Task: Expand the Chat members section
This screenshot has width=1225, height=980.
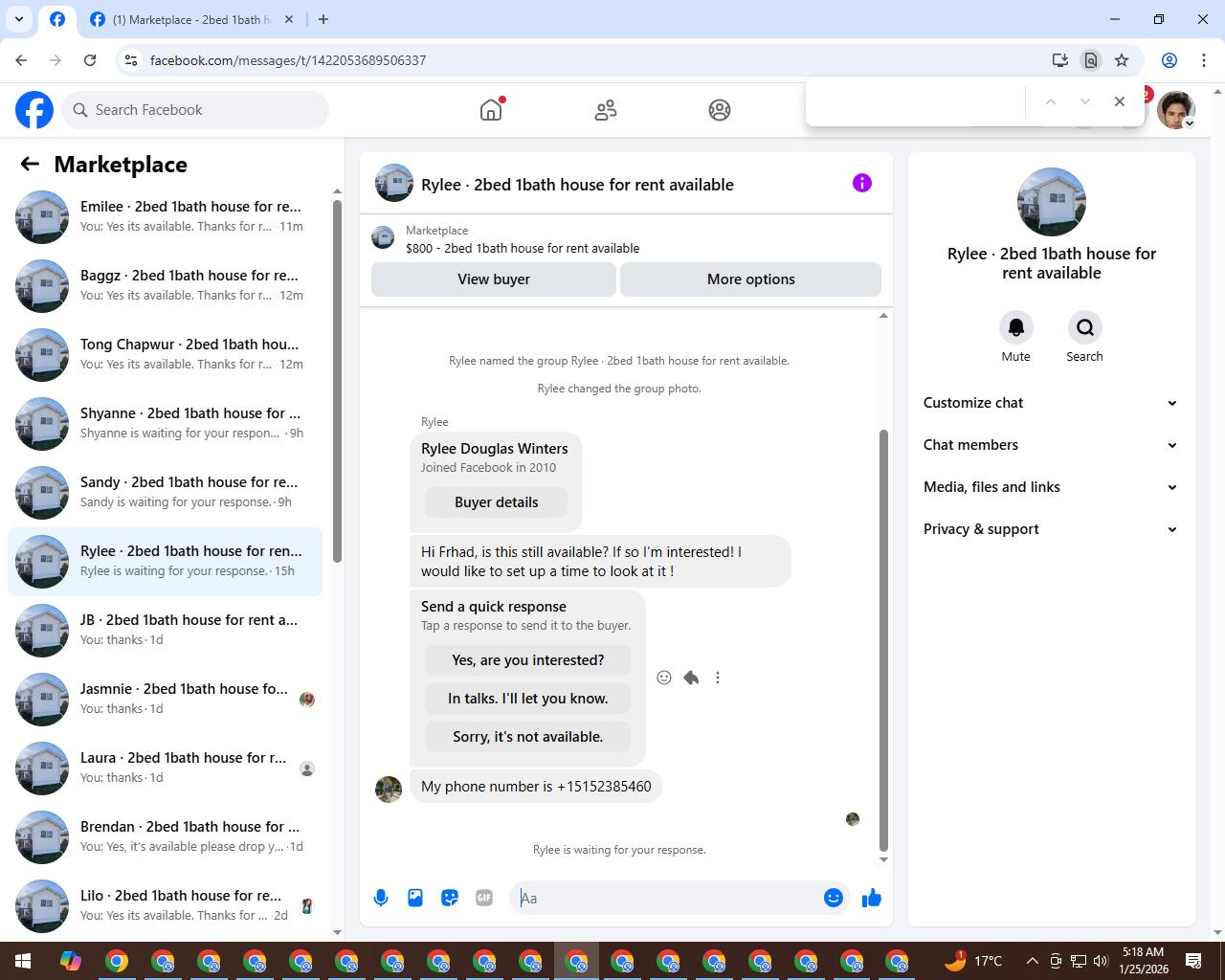Action: tap(1052, 445)
